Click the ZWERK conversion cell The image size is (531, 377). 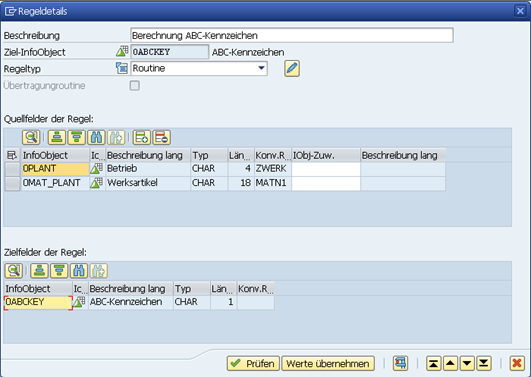click(273, 169)
